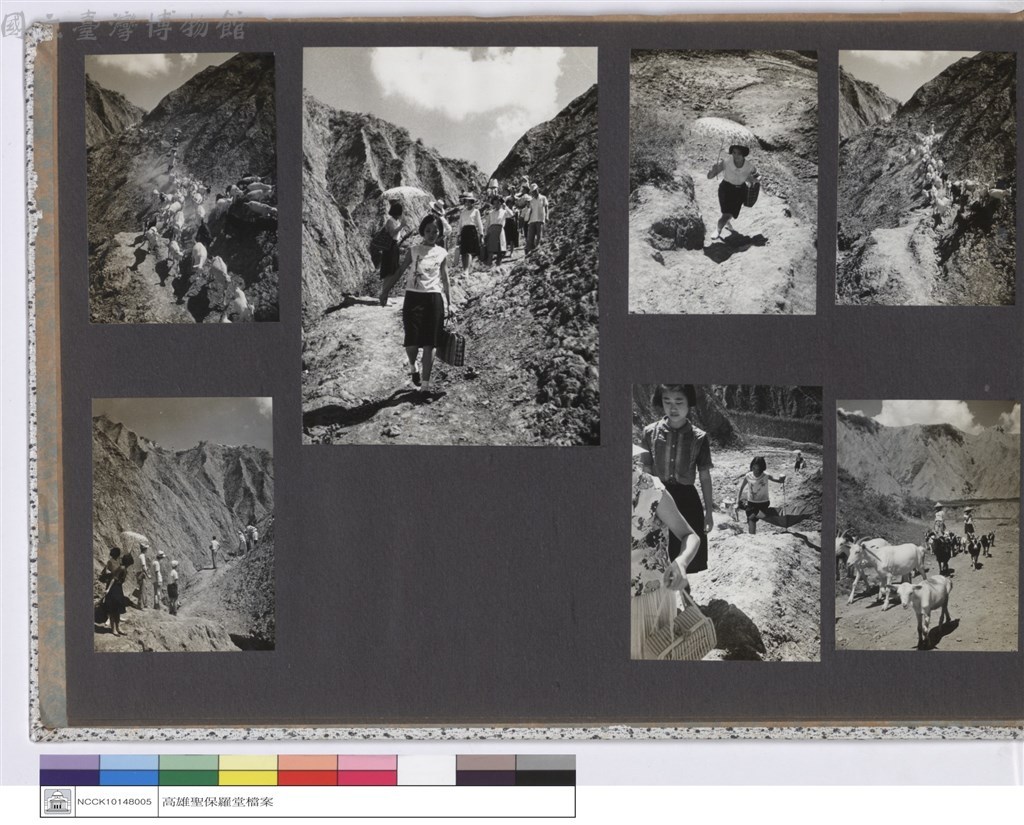Image resolution: width=1024 pixels, height=825 pixels.
Task: Pick the saturated red color swatch
Action: [307, 778]
